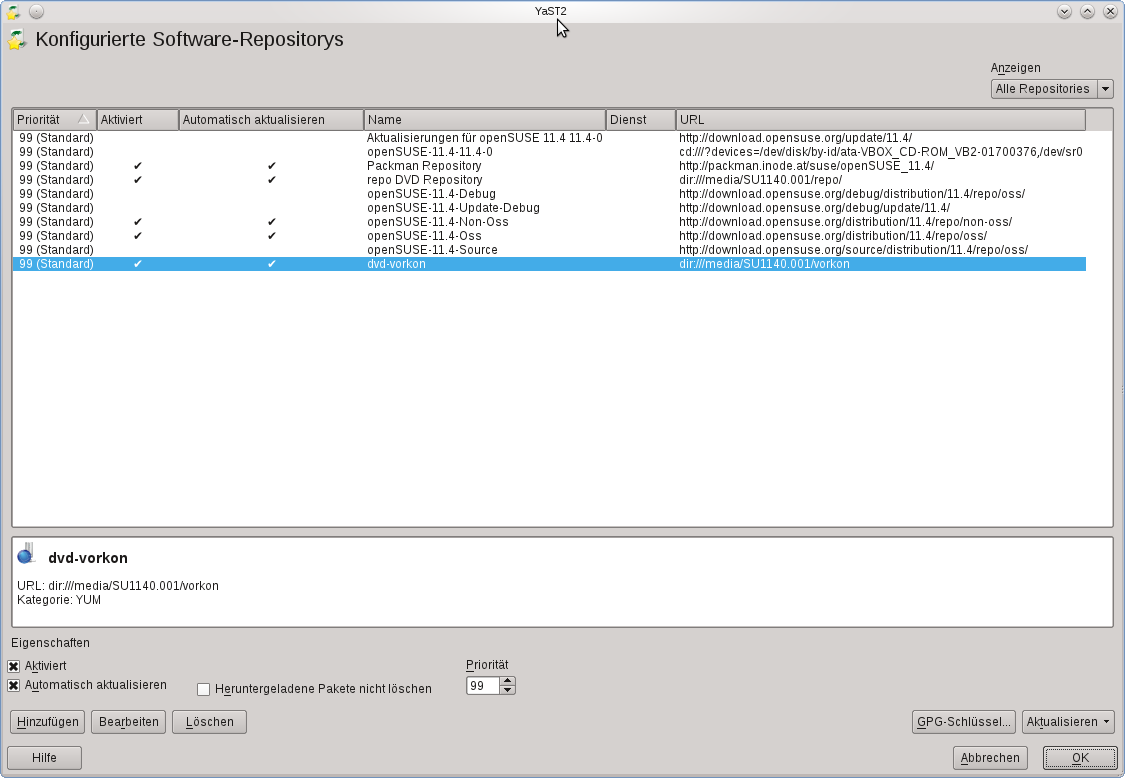Maximize the YaST2 window
Screen dimensions: 1125x778
[1088, 11]
